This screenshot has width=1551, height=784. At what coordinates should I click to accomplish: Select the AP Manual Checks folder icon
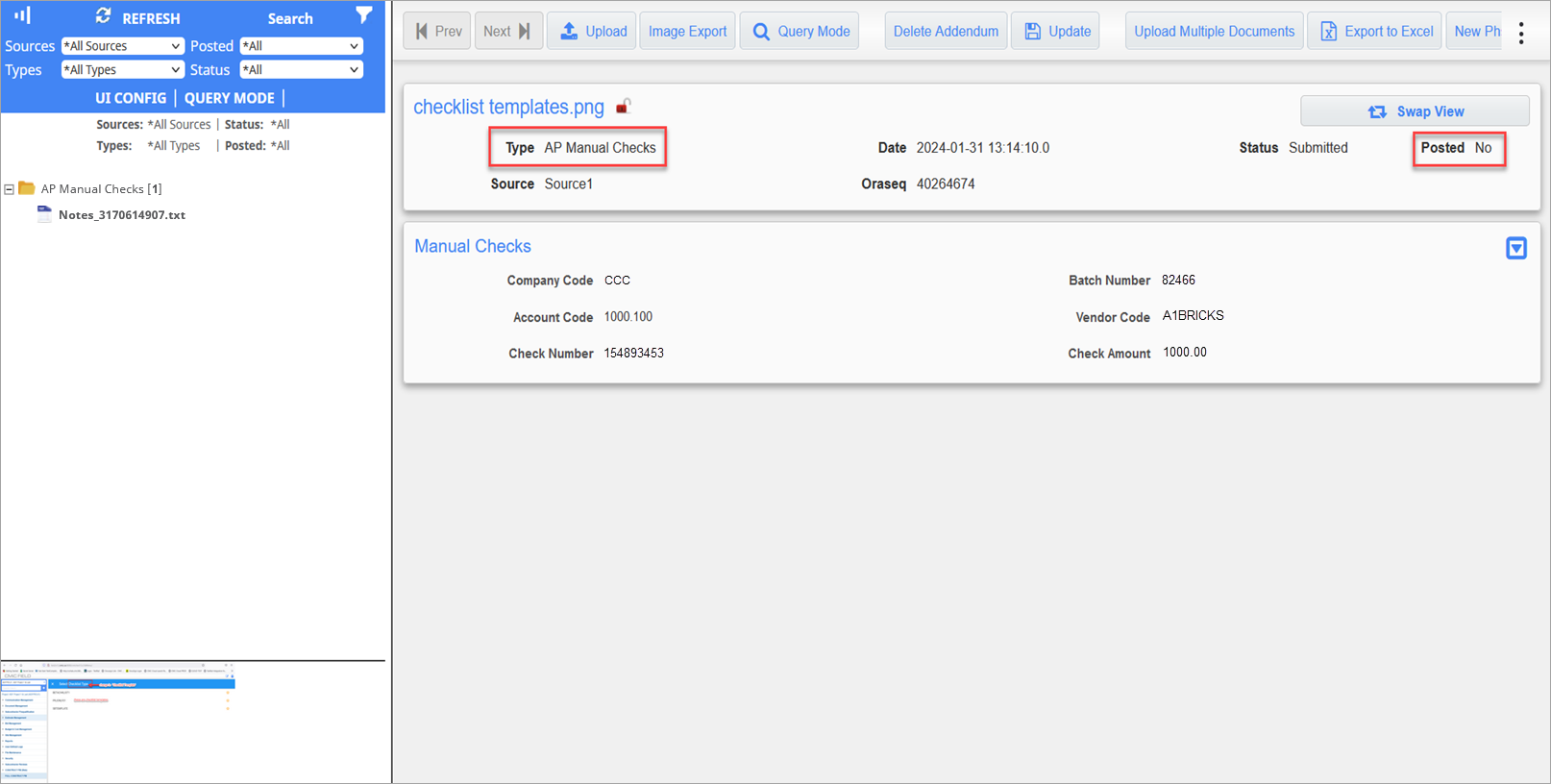pyautogui.click(x=27, y=188)
